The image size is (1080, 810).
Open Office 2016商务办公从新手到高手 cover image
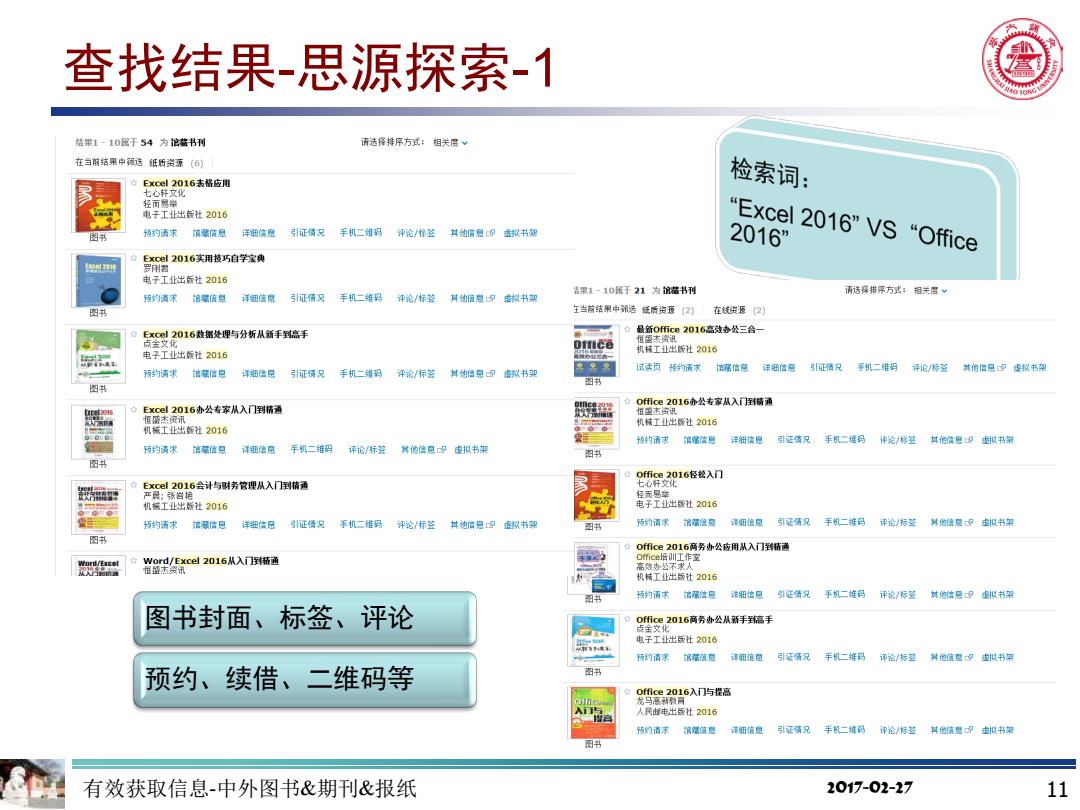click(x=594, y=642)
